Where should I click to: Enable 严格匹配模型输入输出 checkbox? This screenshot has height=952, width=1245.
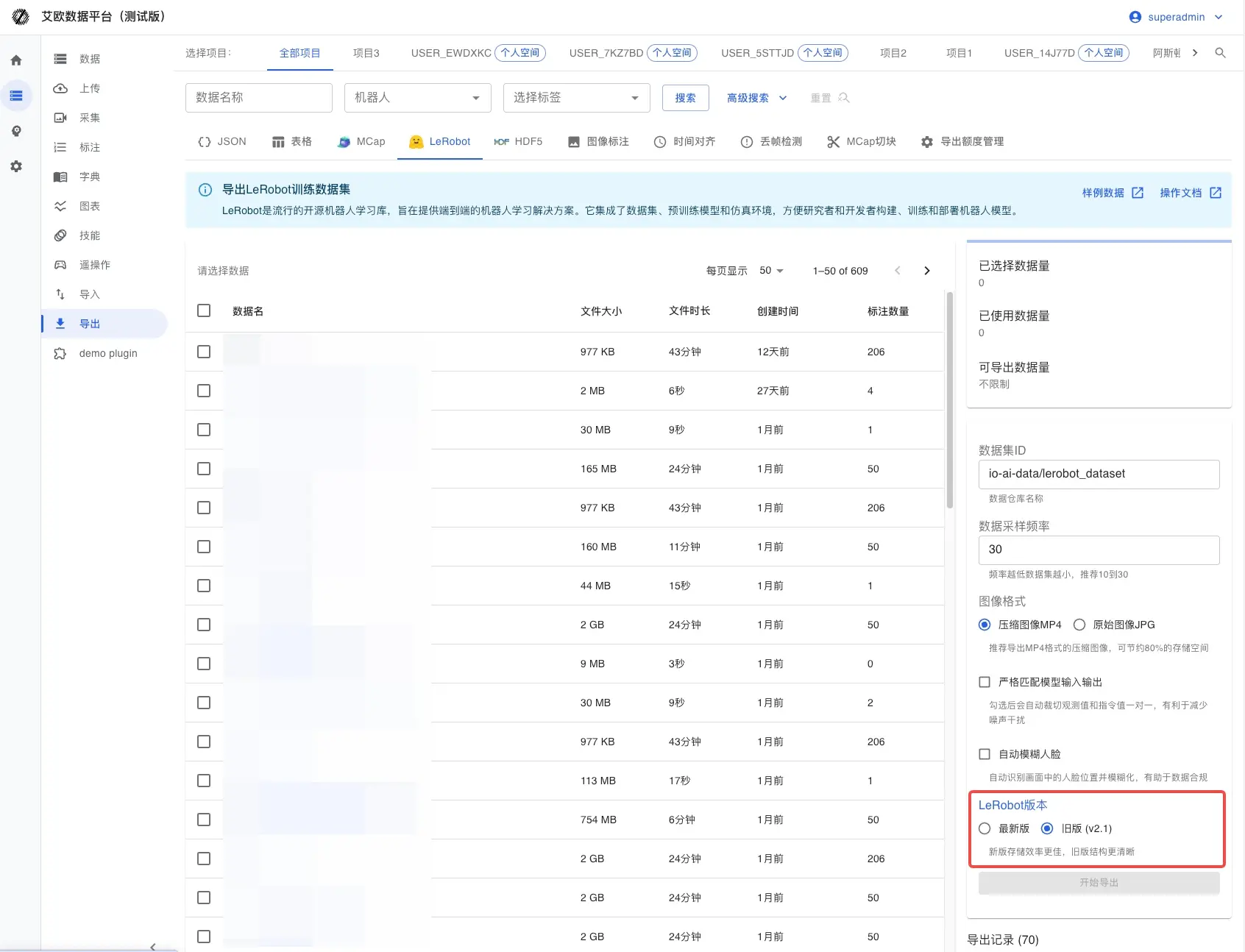coord(984,682)
